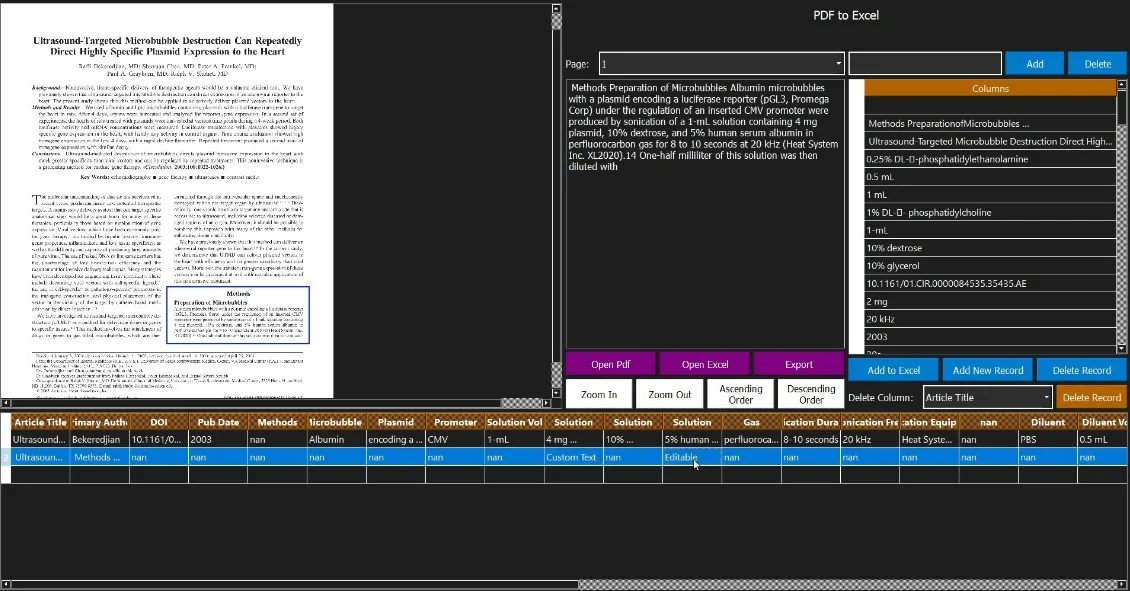Click the 'Editable' cell in the second row
This screenshot has width=1130, height=591.
click(x=692, y=457)
